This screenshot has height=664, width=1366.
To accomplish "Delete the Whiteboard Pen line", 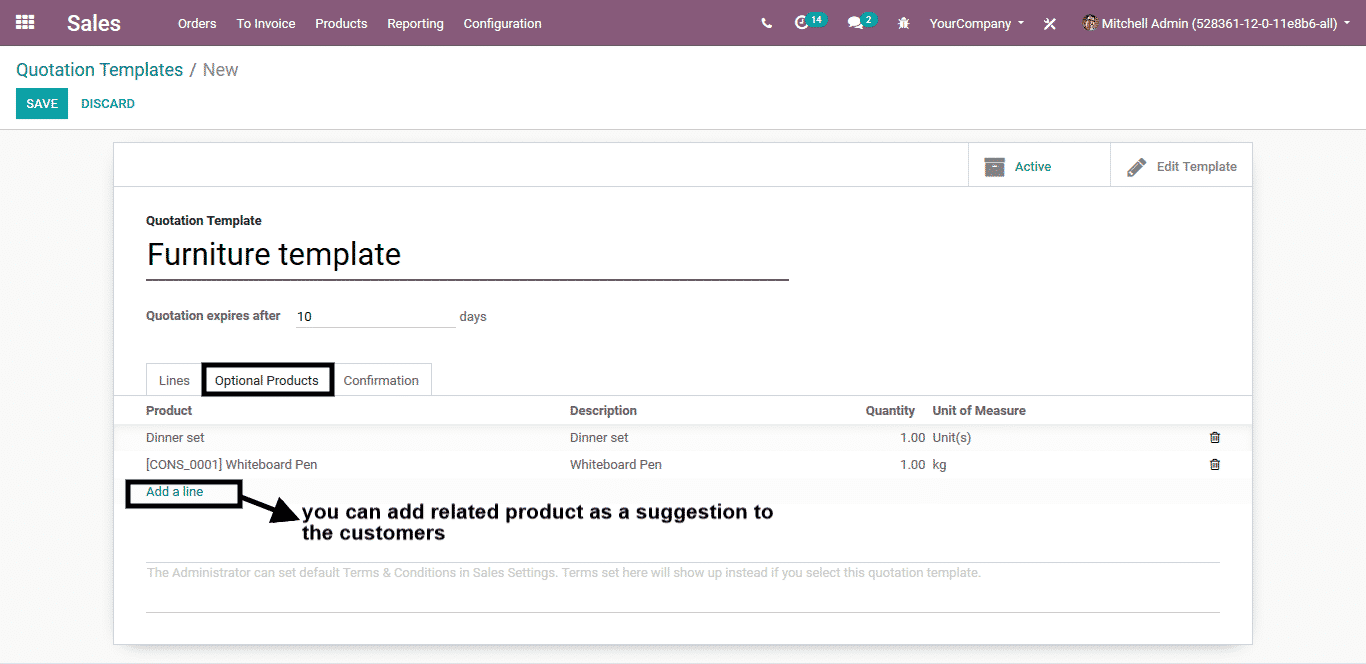I will tap(1215, 465).
